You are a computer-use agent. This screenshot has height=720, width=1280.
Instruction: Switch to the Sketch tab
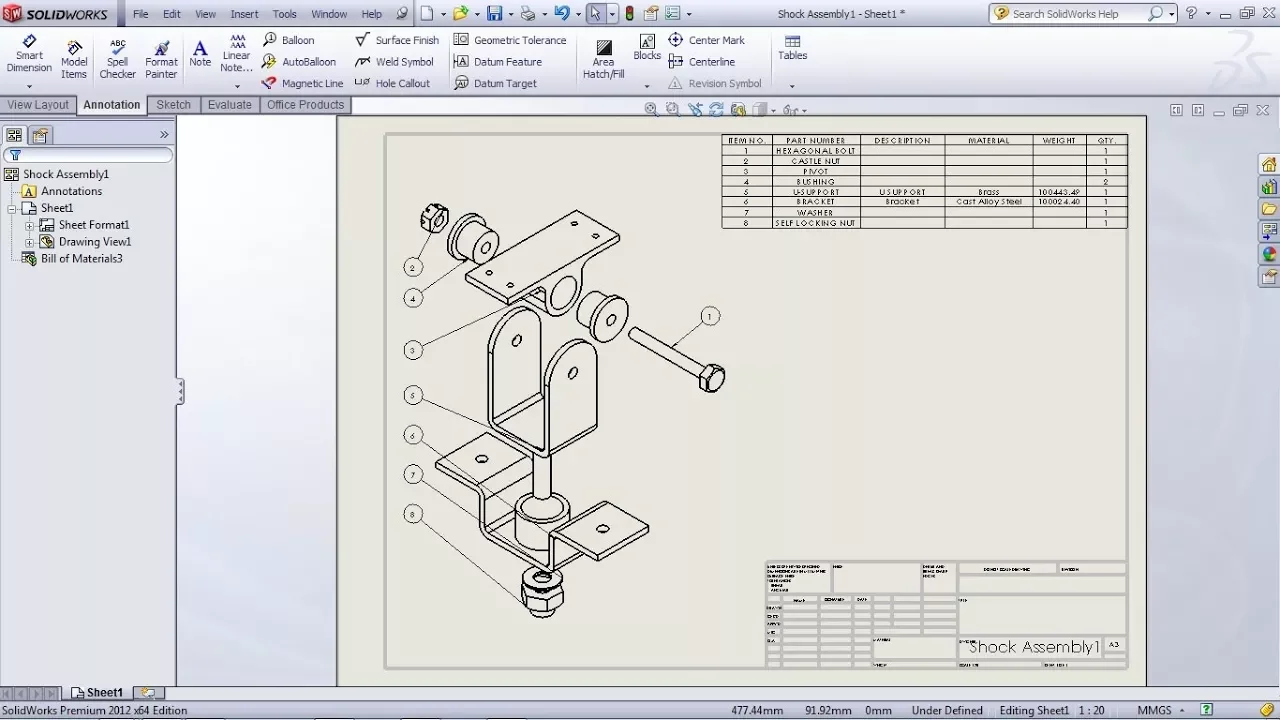[x=173, y=105]
